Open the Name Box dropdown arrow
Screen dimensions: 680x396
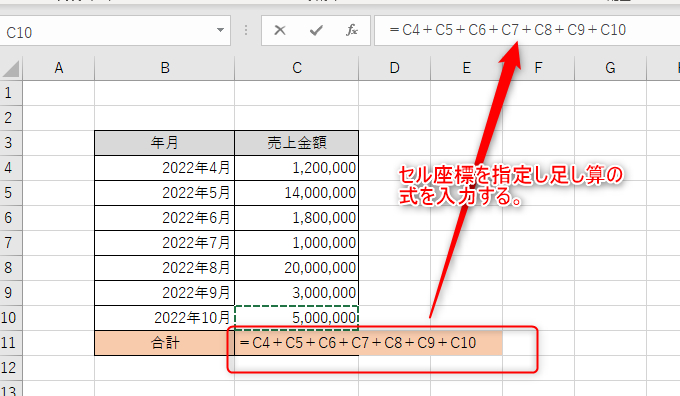220,30
